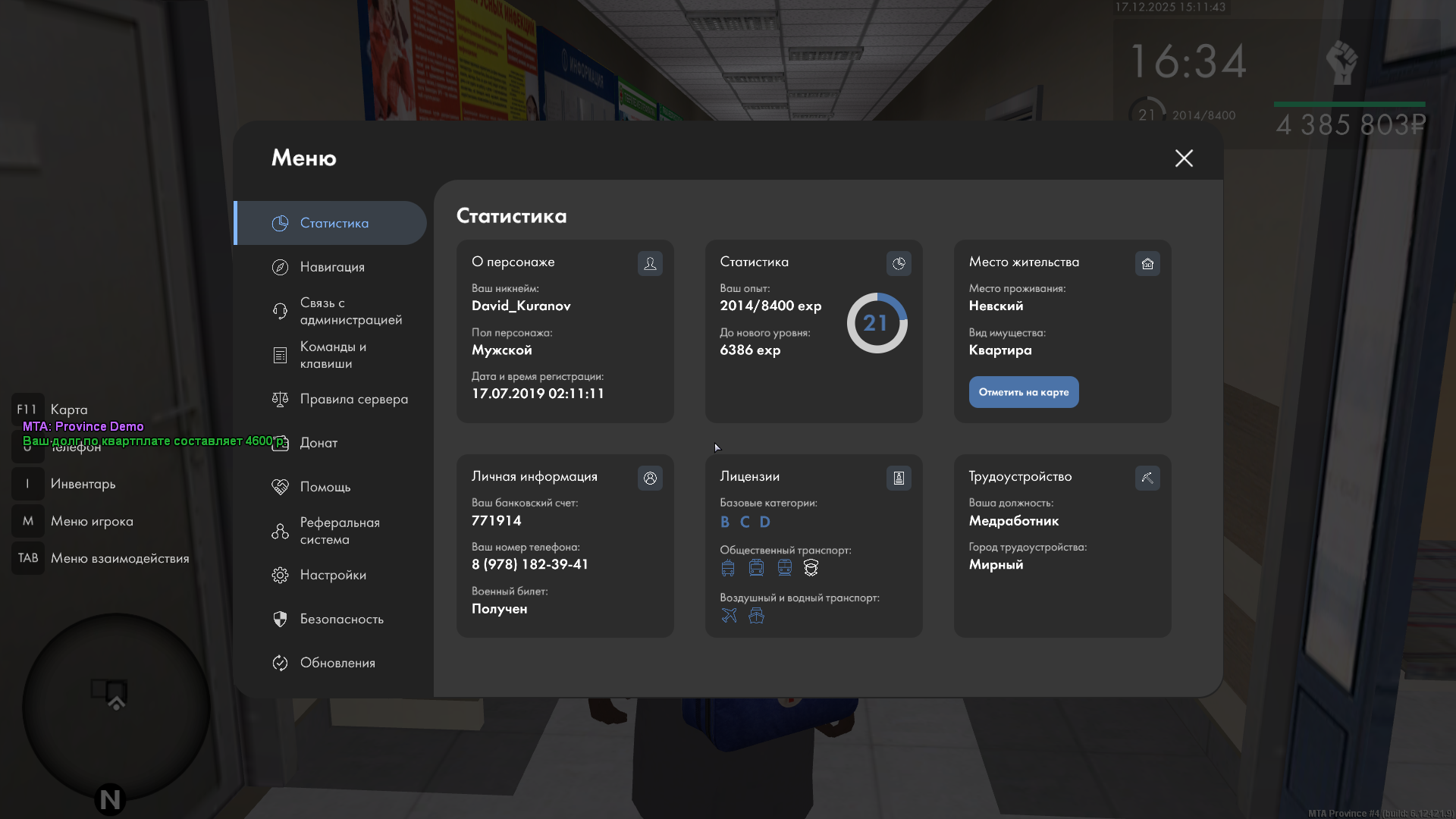This screenshot has width=1456, height=819.
Task: Click the tools icon in Трудоустройство card
Action: pyautogui.click(x=1147, y=478)
